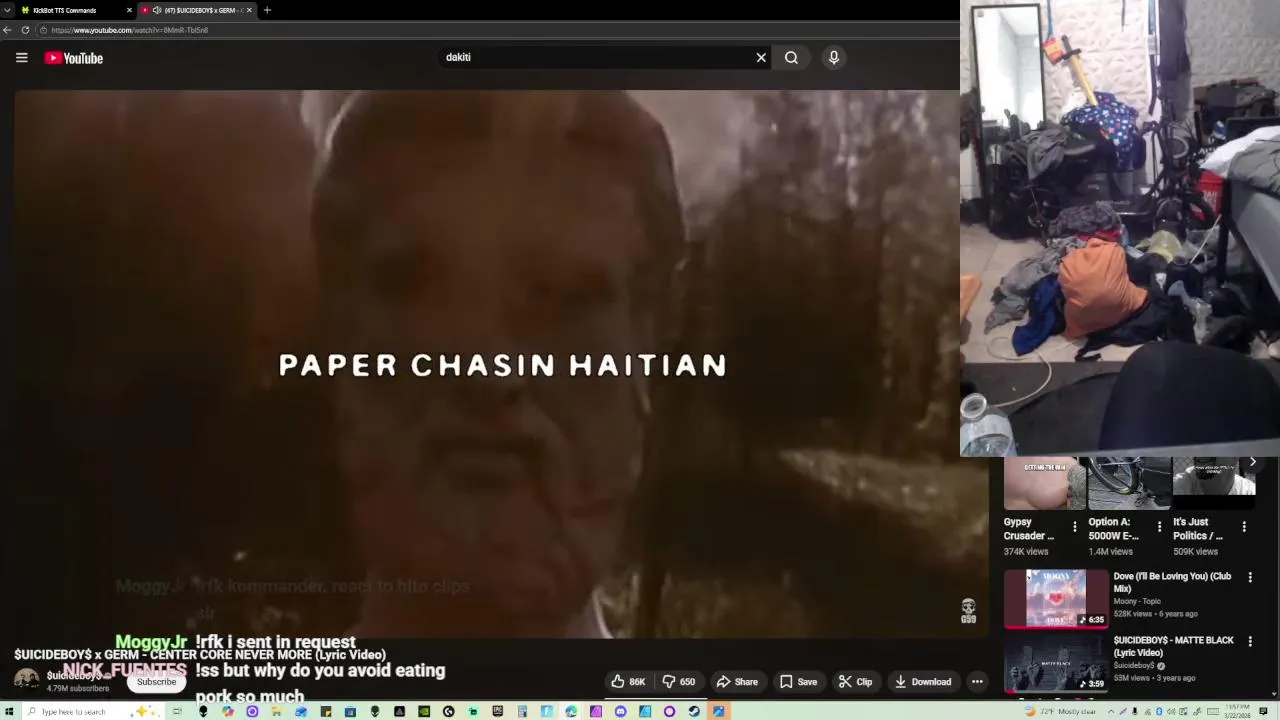Image resolution: width=1280 pixels, height=720 pixels.
Task: Play 'Dove (I'll Be Loving You) (Club Mix)'
Action: click(x=1172, y=582)
